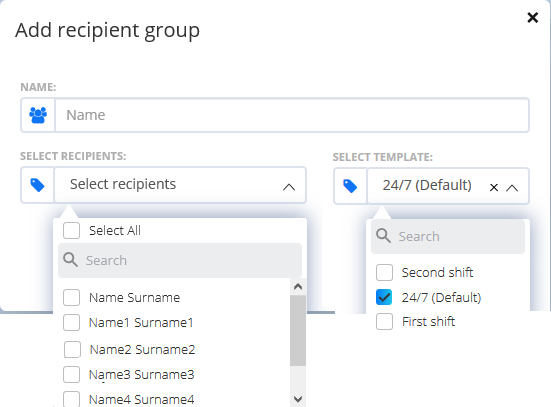Click the 'Second shift' option label
551x407 pixels.
pos(437,272)
